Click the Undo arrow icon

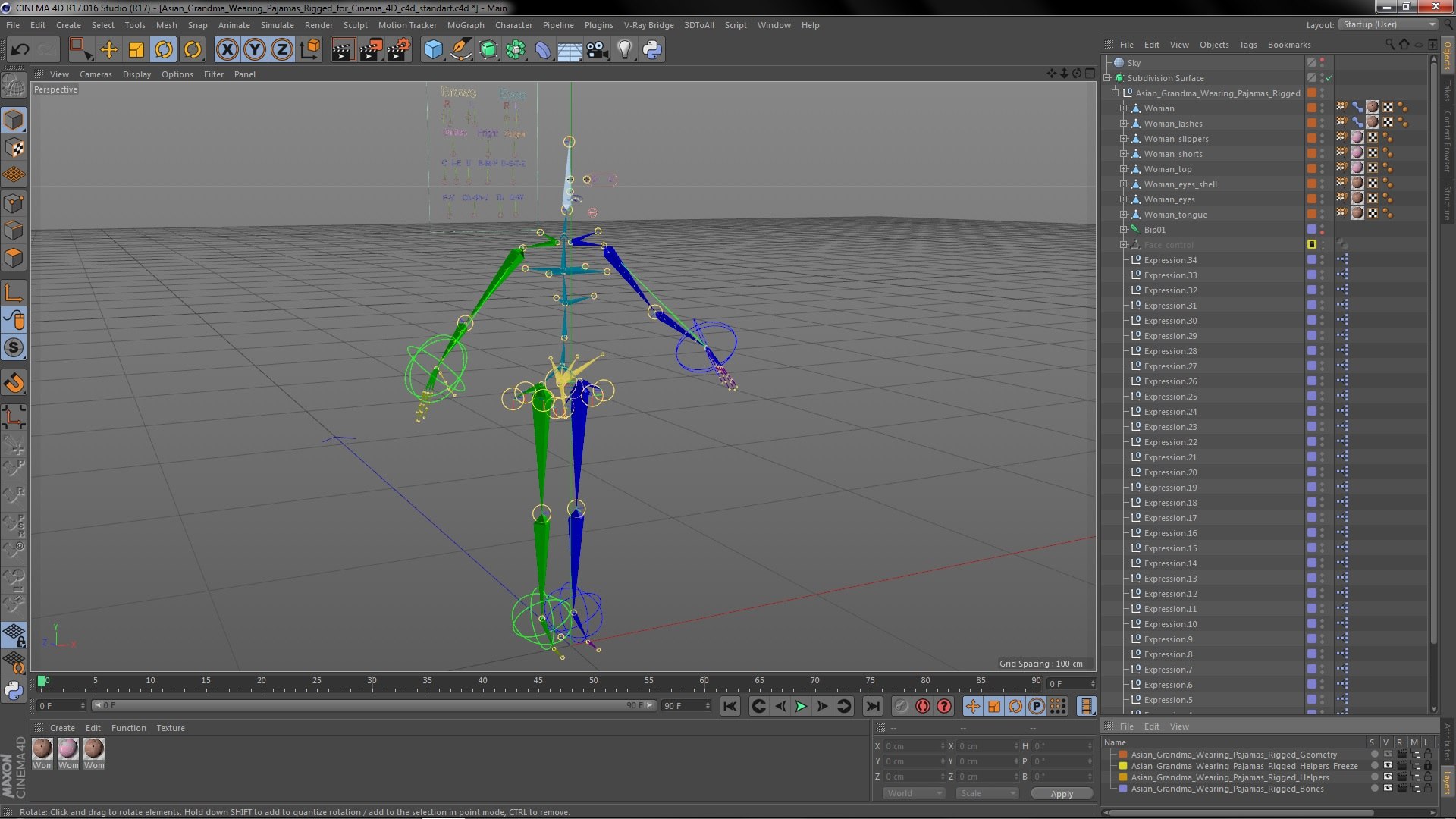tap(20, 50)
